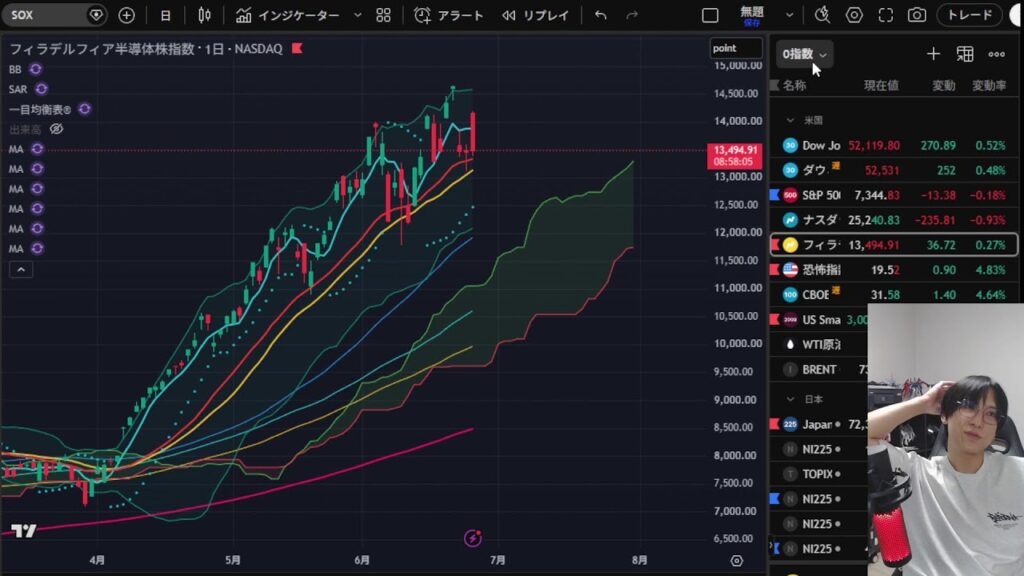Open 一目均衡表 indicator settings icon
This screenshot has height=576, width=1024.
point(84,109)
